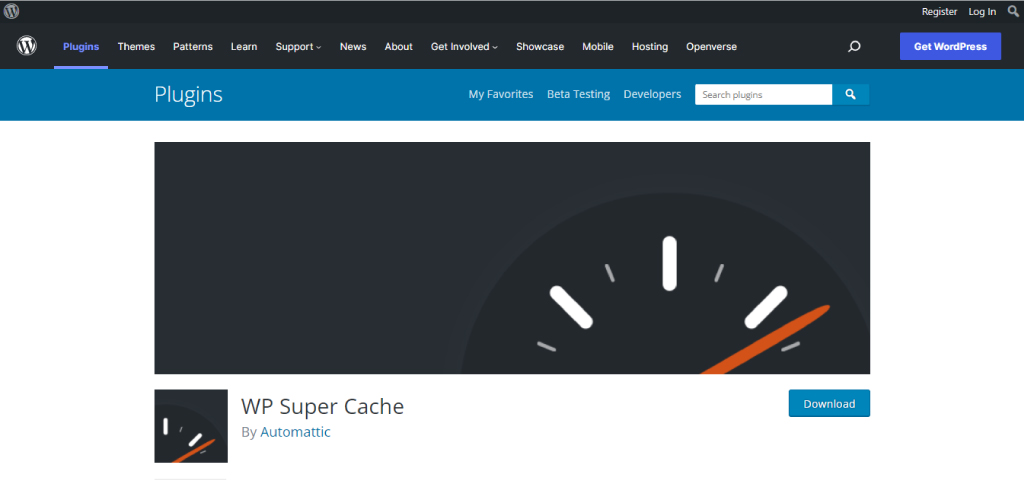Click the WP Super Cache plugin icon

pyautogui.click(x=191, y=426)
